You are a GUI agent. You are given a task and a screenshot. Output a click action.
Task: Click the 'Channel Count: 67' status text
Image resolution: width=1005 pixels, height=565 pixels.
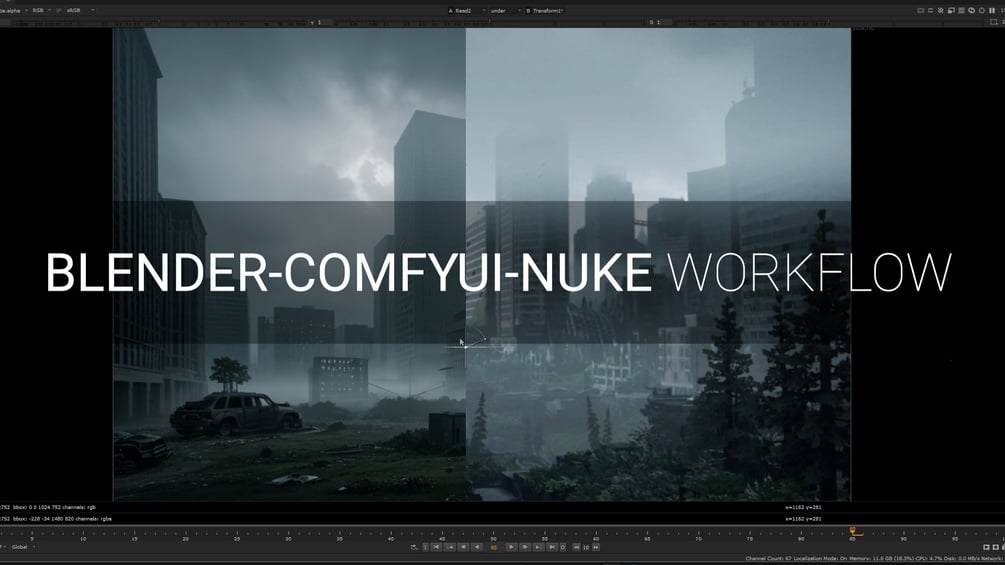[x=768, y=559]
